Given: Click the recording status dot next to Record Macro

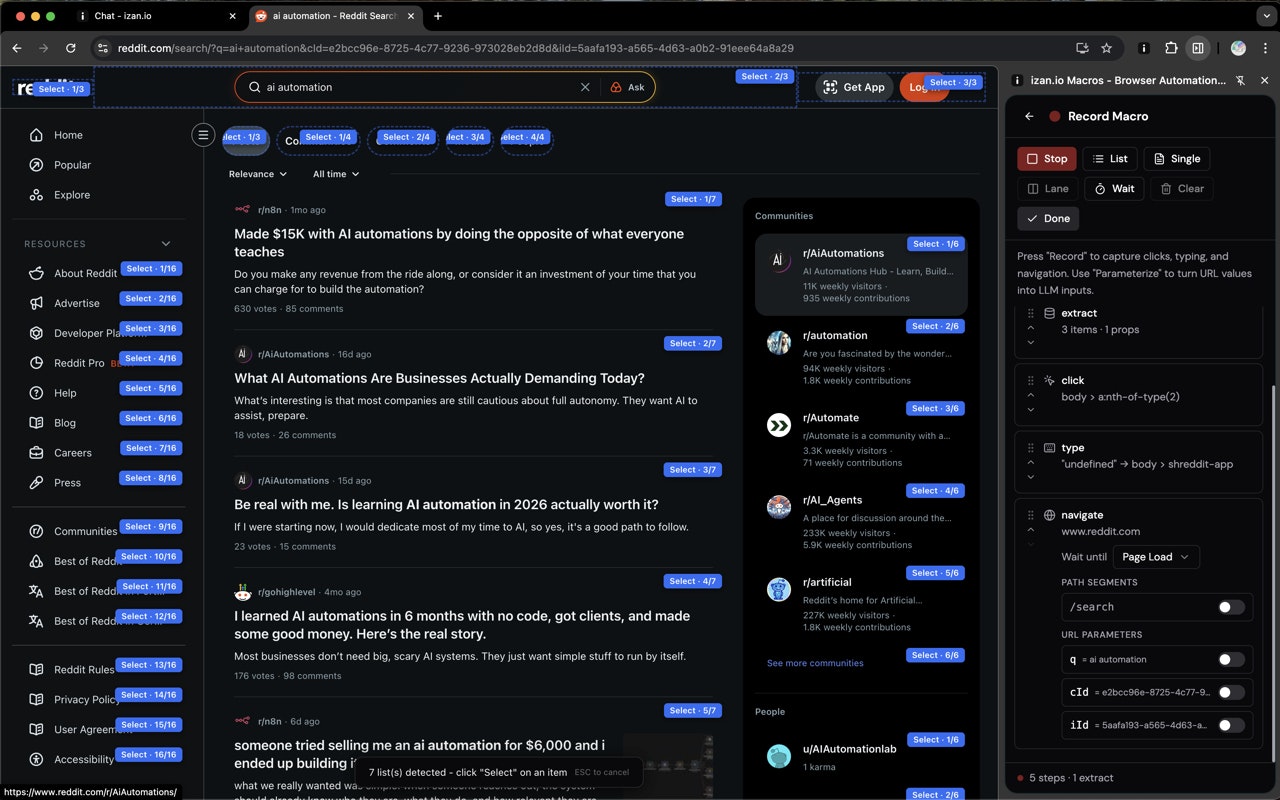Looking at the screenshot, I should click(x=1054, y=116).
